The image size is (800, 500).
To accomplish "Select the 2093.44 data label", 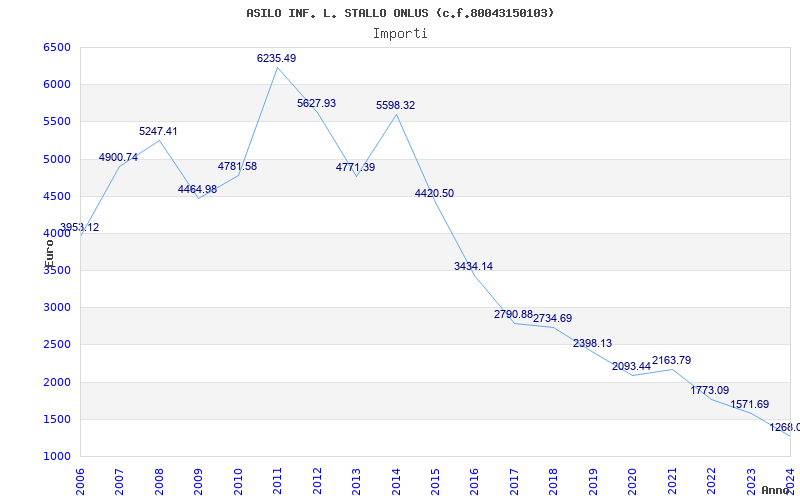I will [632, 366].
